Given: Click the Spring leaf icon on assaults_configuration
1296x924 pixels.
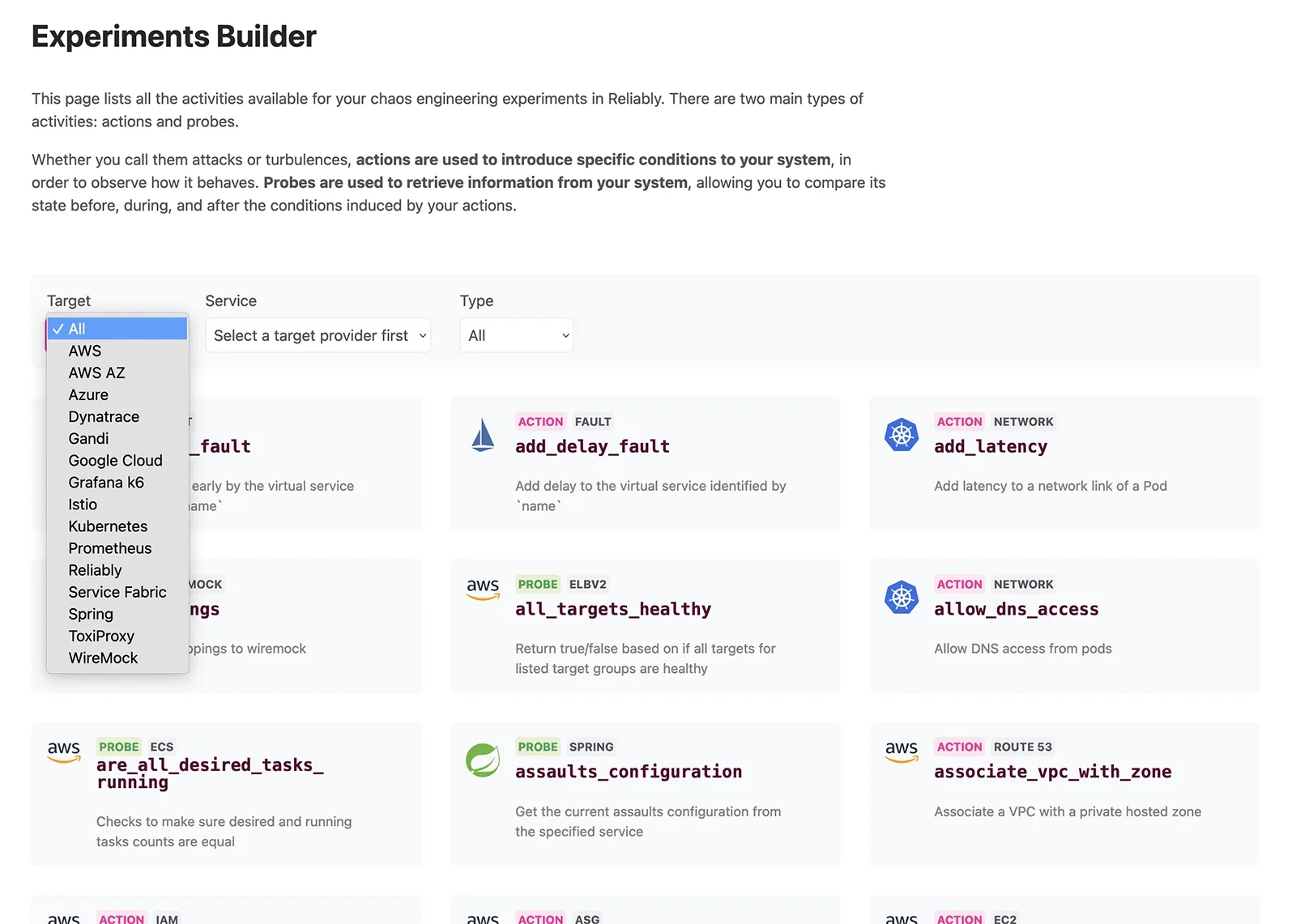Looking at the screenshot, I should (x=483, y=760).
